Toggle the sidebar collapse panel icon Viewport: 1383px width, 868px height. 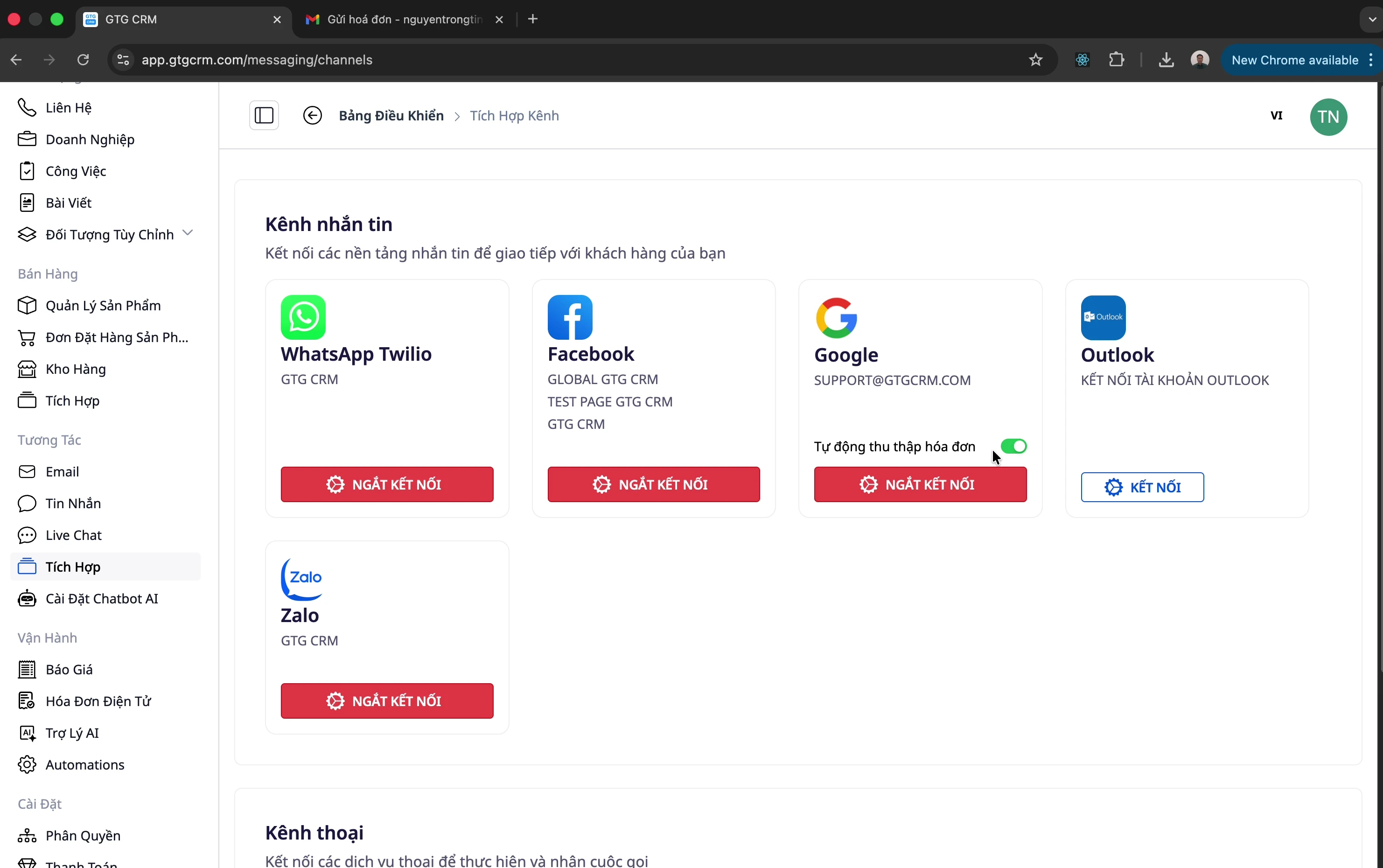(264, 115)
